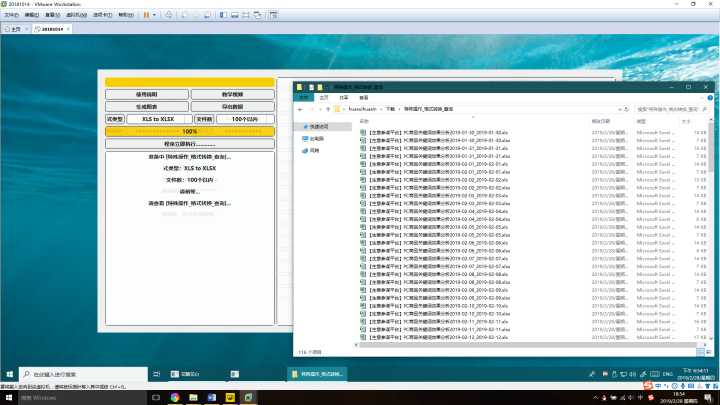Expand the Explorer address bar history dropdown
This screenshot has width=720, height=405.
[x=619, y=109]
